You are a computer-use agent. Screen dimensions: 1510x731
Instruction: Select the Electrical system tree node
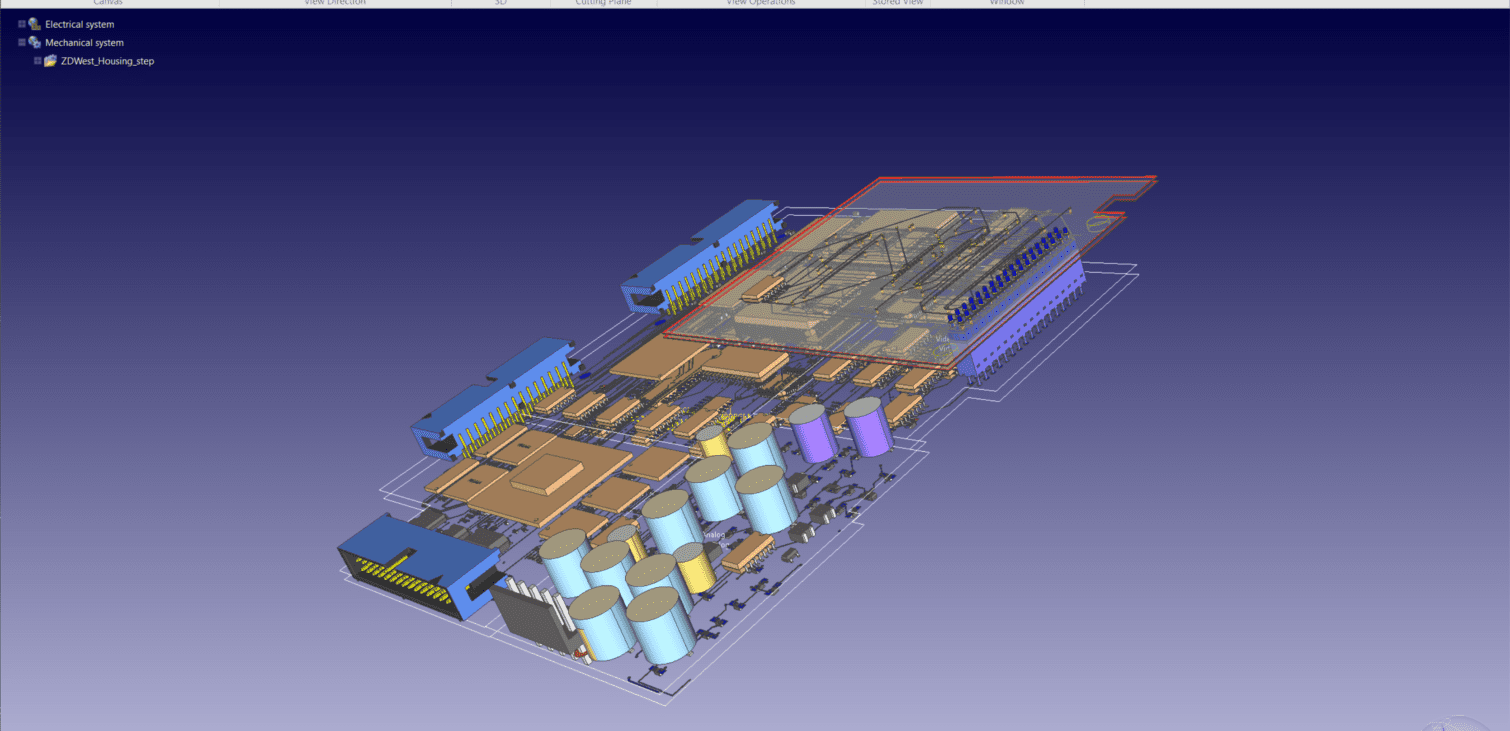coord(80,23)
